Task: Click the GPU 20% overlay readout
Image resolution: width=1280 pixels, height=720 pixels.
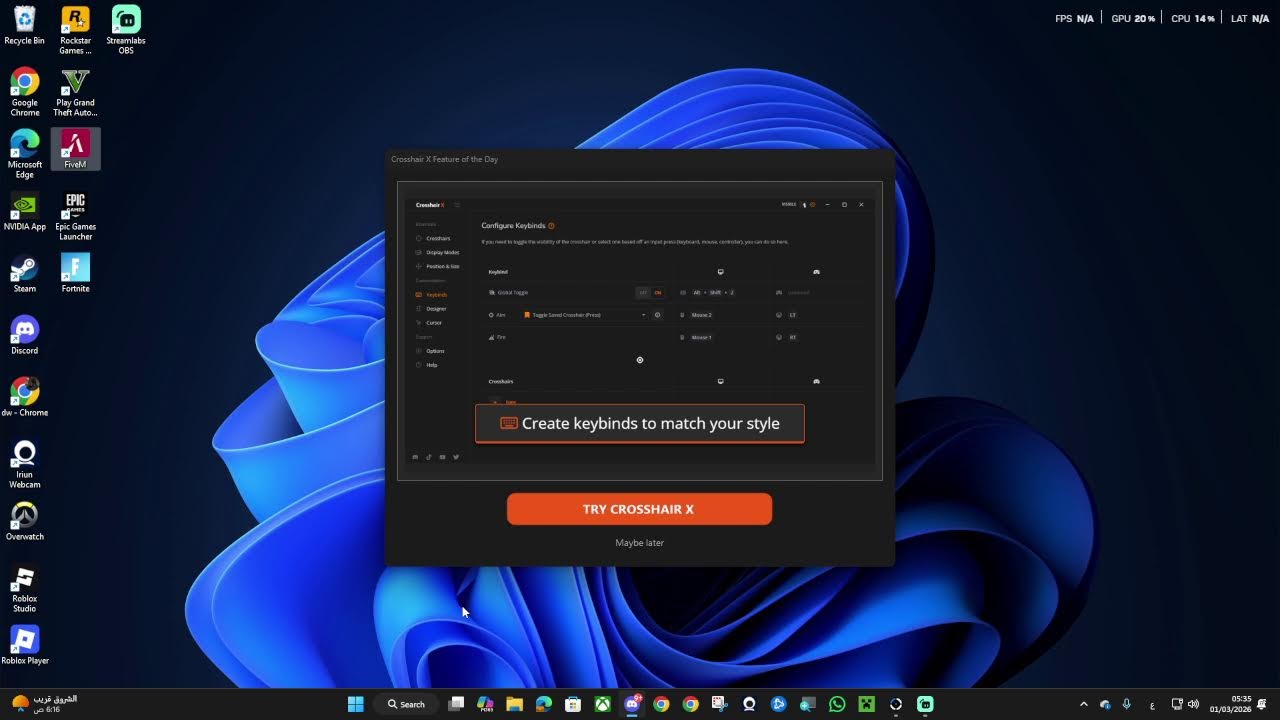Action: click(1133, 19)
